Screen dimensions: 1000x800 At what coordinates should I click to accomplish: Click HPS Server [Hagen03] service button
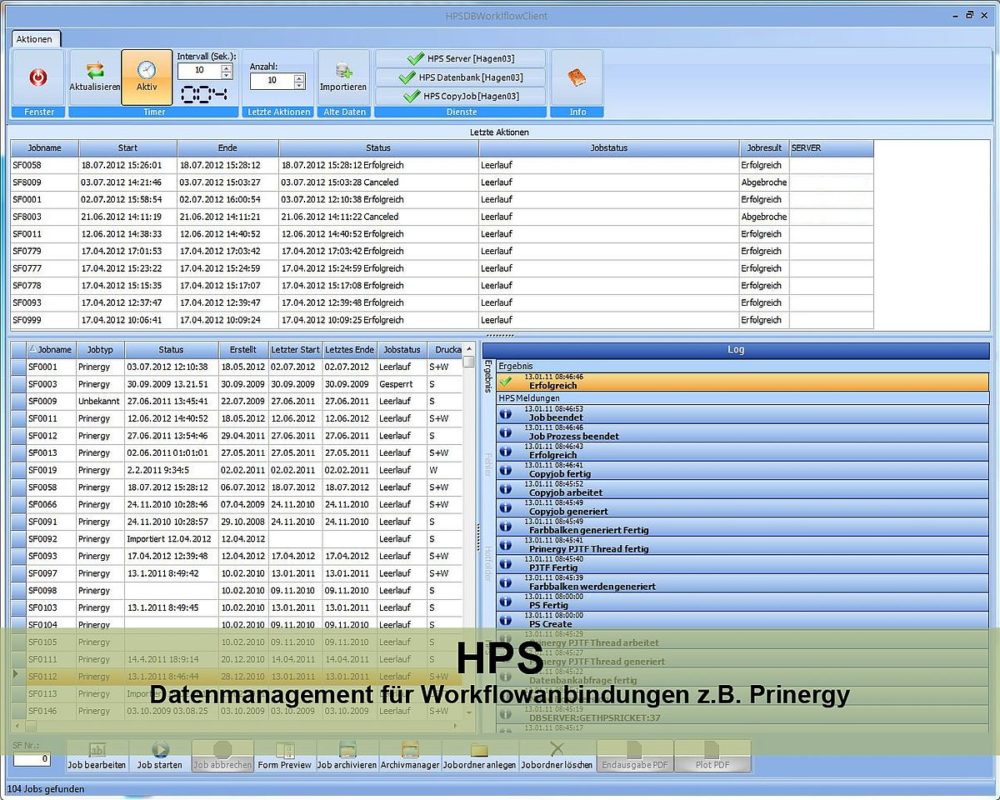point(460,59)
